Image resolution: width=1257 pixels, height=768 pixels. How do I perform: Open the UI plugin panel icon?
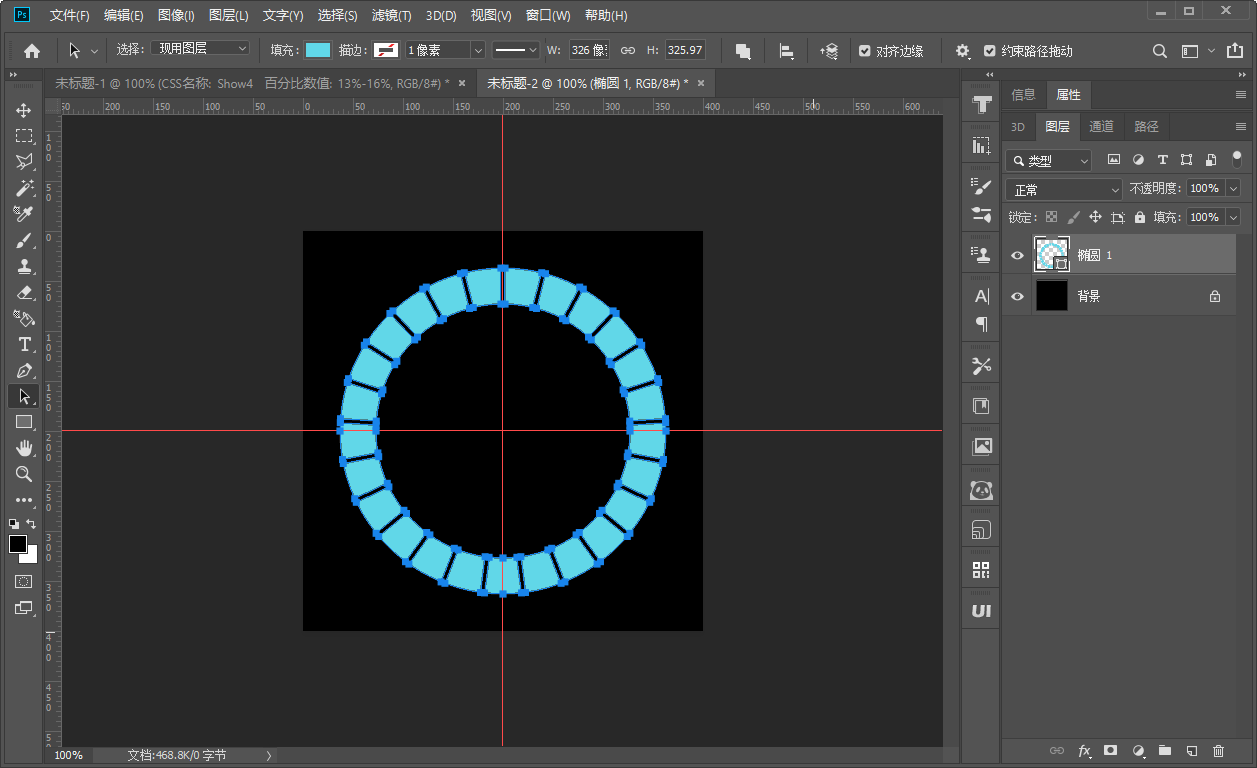pos(981,610)
